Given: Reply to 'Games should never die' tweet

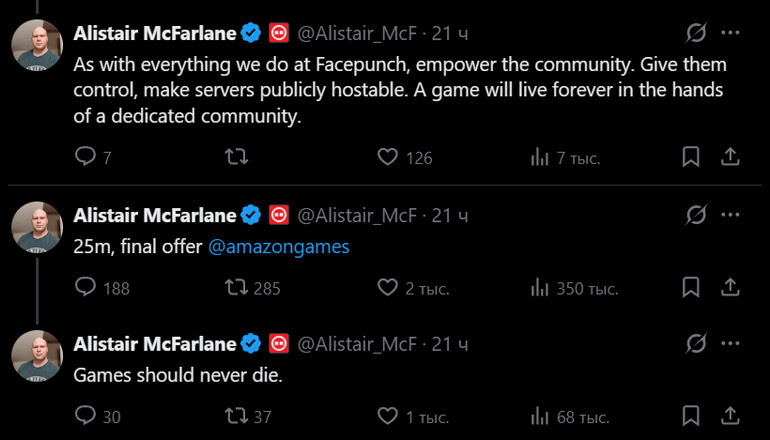Looking at the screenshot, I should click(x=87, y=416).
